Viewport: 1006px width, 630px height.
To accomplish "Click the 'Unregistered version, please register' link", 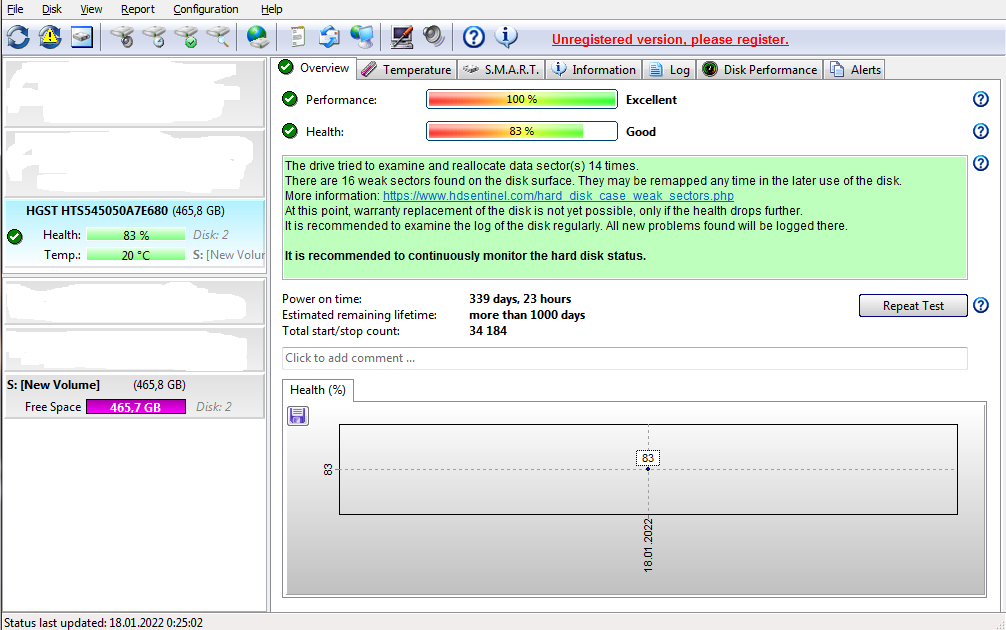I will coord(670,40).
